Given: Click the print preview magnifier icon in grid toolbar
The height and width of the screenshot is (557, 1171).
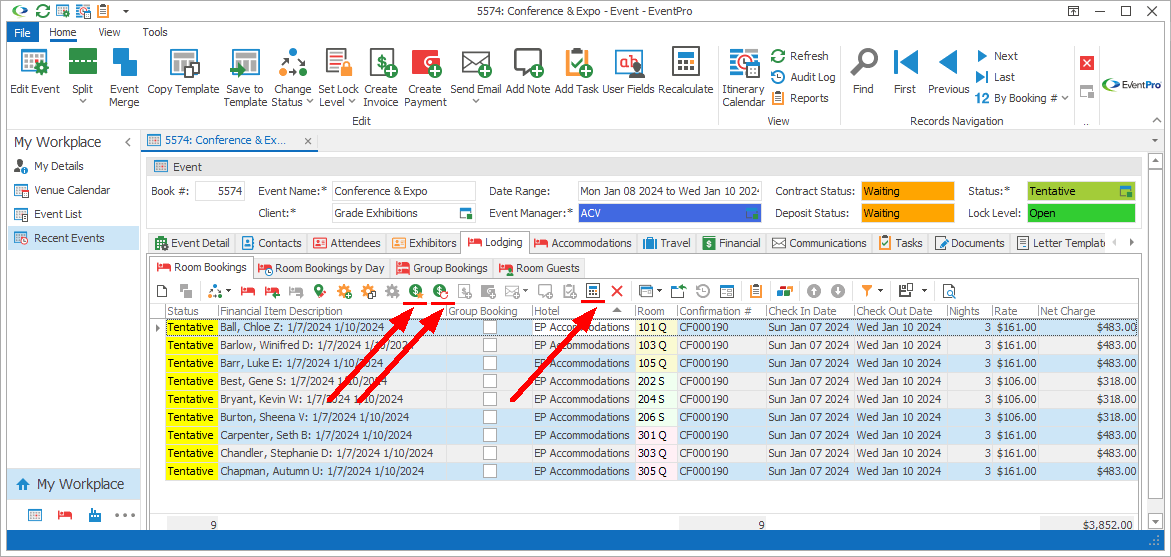Looking at the screenshot, I should click(949, 290).
